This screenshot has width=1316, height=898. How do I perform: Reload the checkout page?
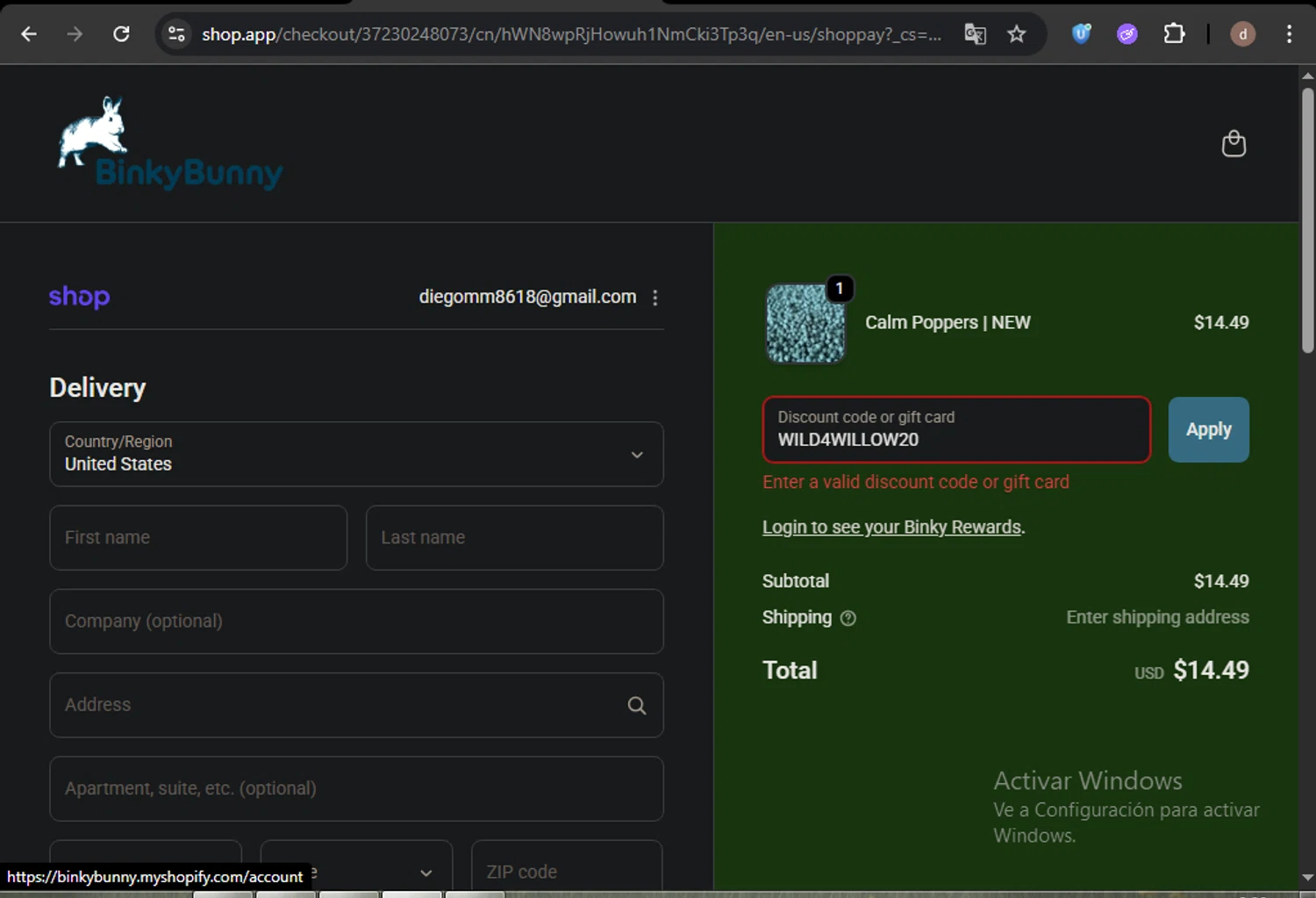click(121, 34)
